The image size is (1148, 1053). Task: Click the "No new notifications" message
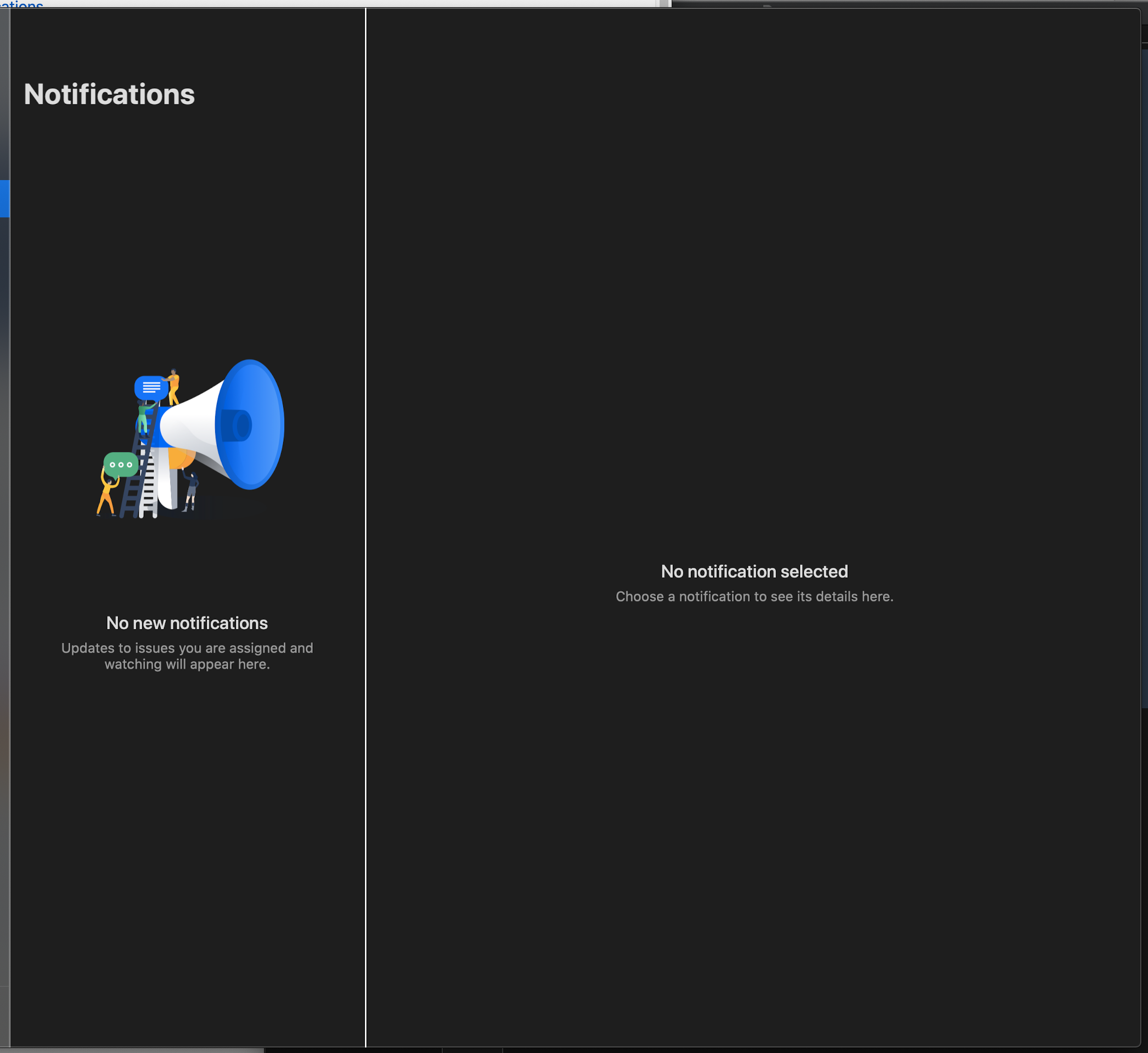click(x=187, y=623)
